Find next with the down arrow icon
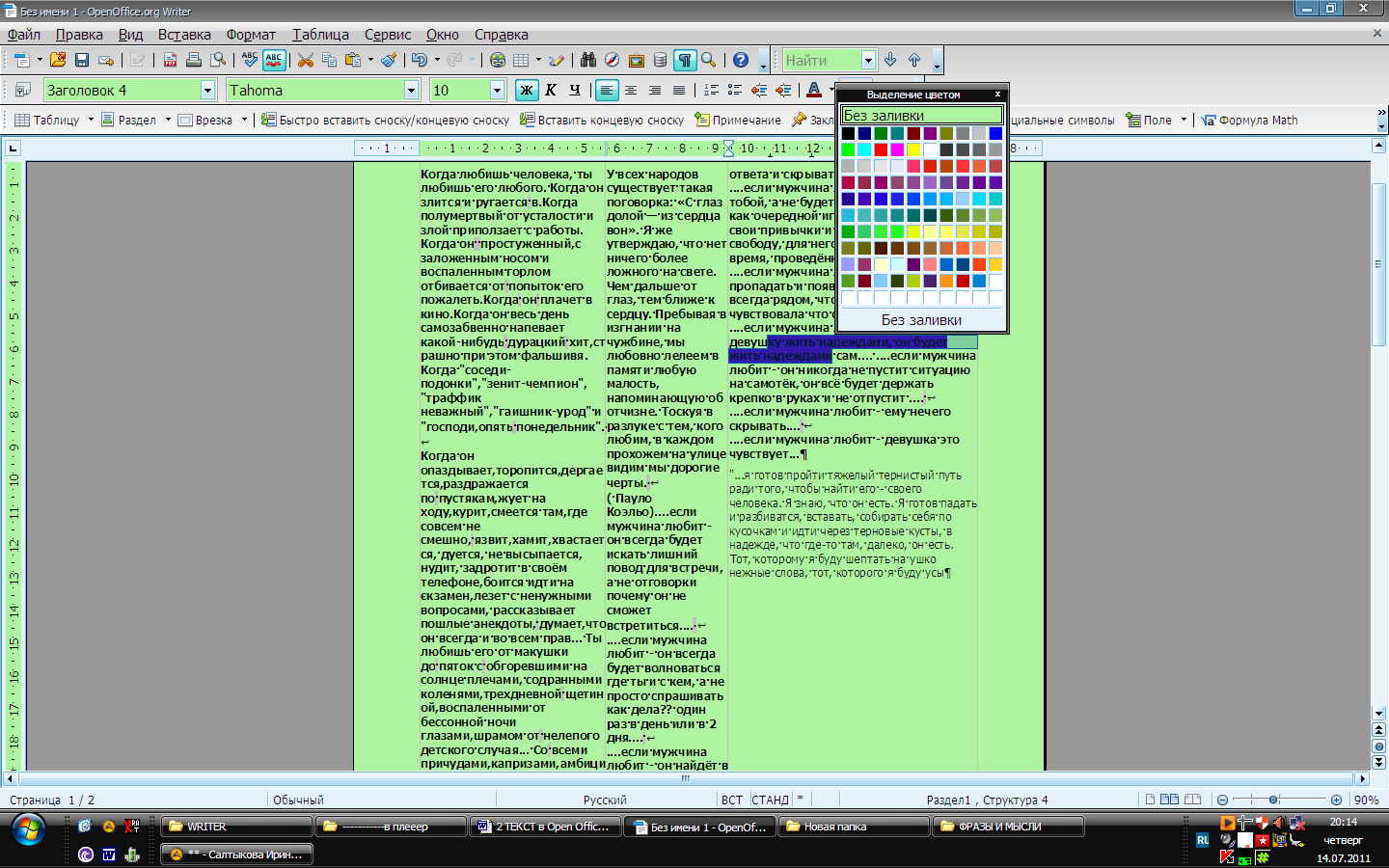This screenshot has height=868, width=1389. (x=890, y=60)
